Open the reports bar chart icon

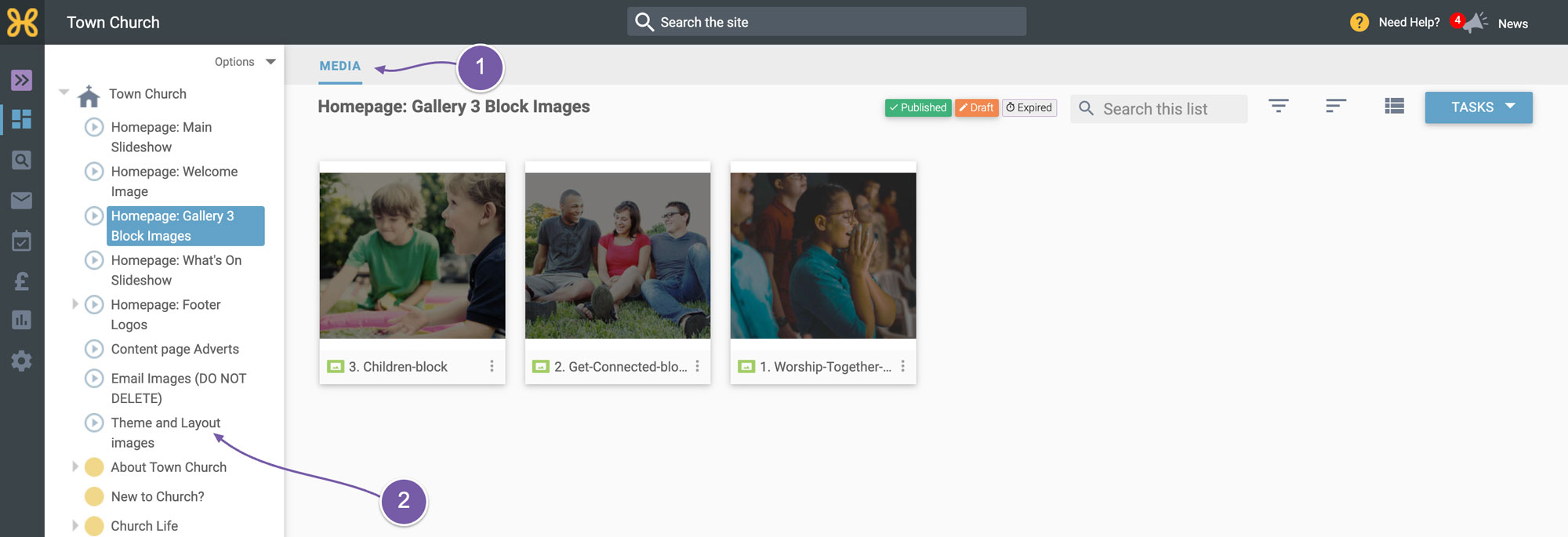(22, 320)
